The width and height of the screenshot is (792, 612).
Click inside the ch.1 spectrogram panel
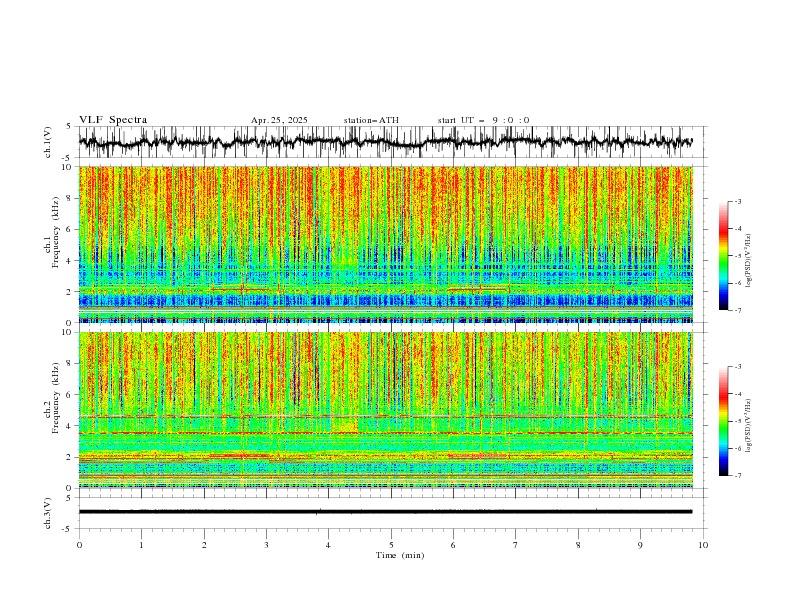click(386, 244)
